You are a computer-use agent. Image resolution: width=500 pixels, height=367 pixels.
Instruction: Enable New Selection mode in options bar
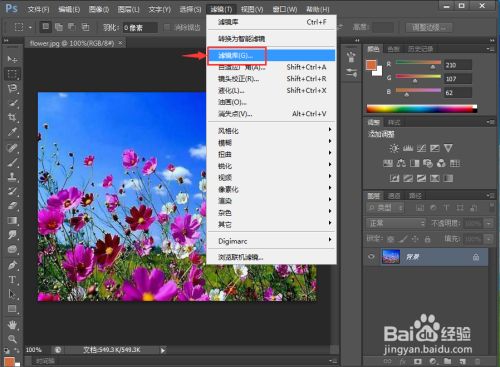pyautogui.click(x=45, y=27)
